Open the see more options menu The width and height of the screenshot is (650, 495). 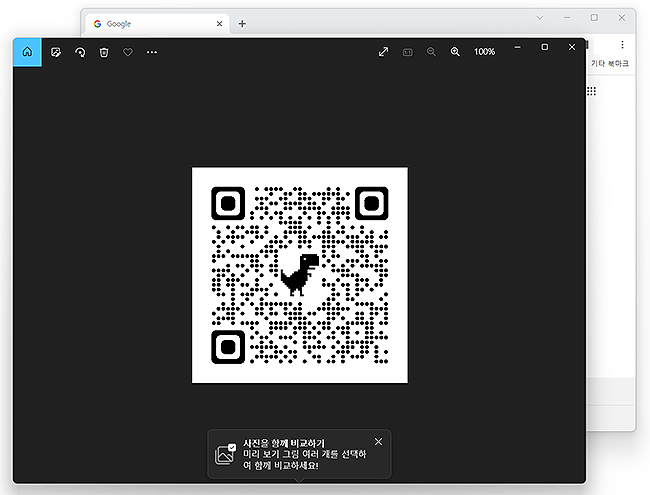[x=152, y=52]
